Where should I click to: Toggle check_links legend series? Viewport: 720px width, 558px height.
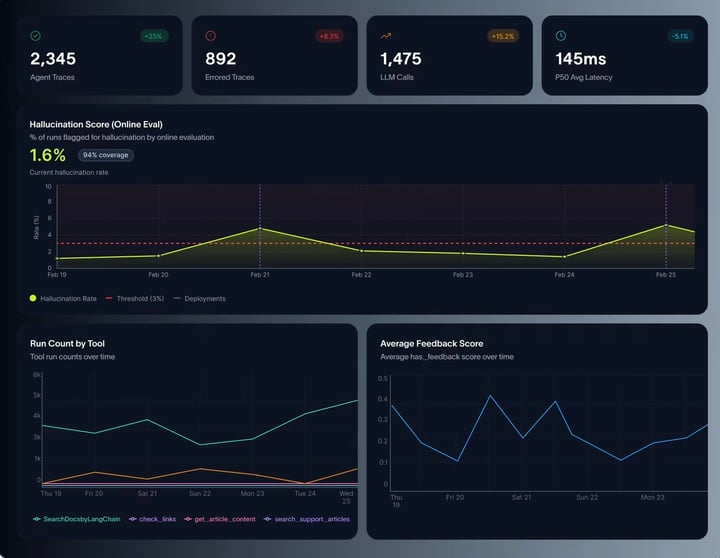(152, 519)
